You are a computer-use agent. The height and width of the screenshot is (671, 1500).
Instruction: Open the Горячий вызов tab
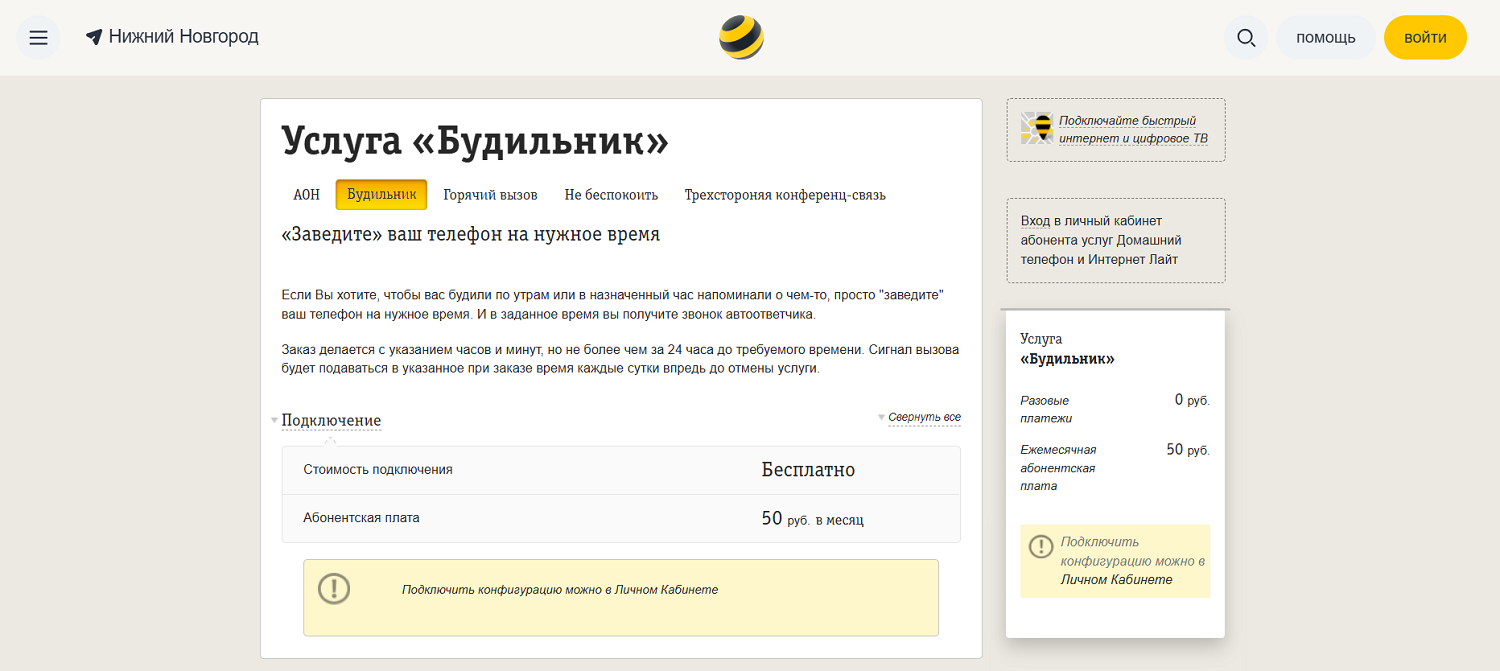pyautogui.click(x=490, y=195)
